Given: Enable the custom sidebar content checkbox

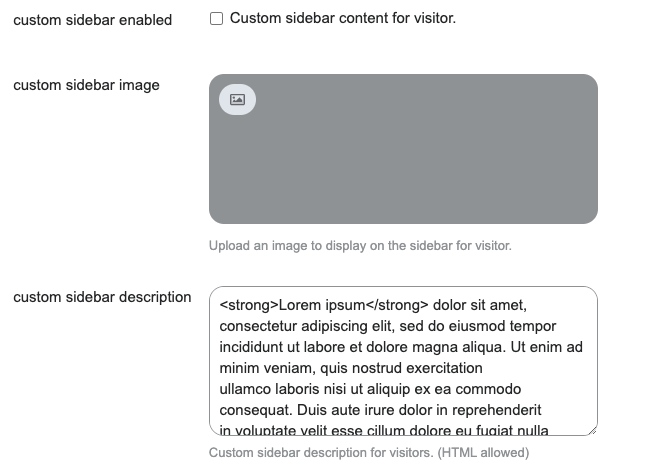Looking at the screenshot, I should [x=216, y=19].
